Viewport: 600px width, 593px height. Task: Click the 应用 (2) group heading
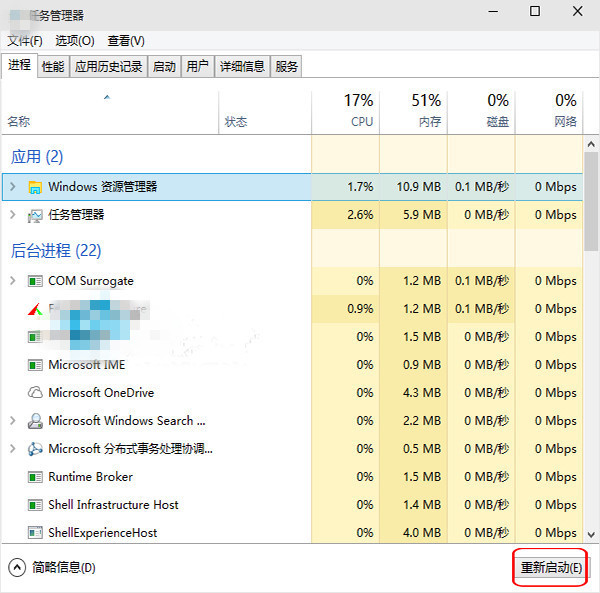(37, 157)
